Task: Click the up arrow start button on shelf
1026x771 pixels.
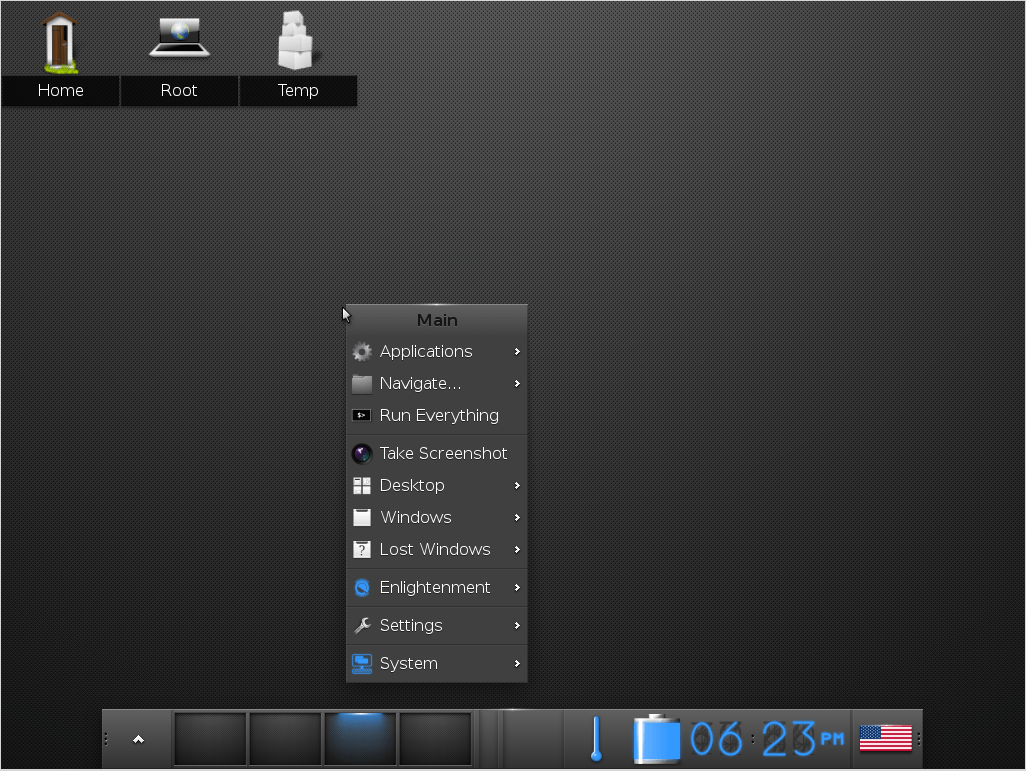Action: tap(138, 739)
